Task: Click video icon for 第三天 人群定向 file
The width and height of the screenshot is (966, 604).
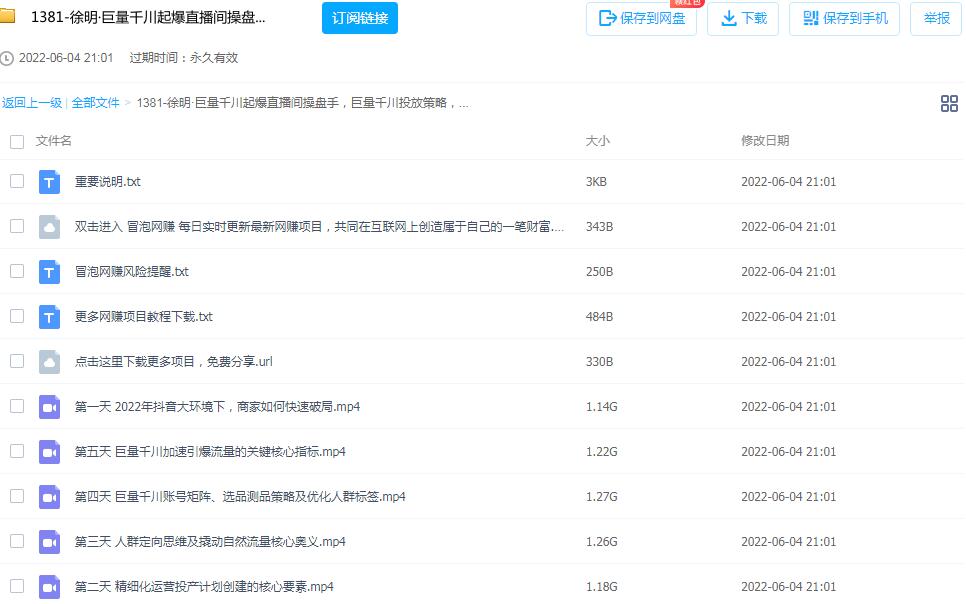Action: coord(50,542)
